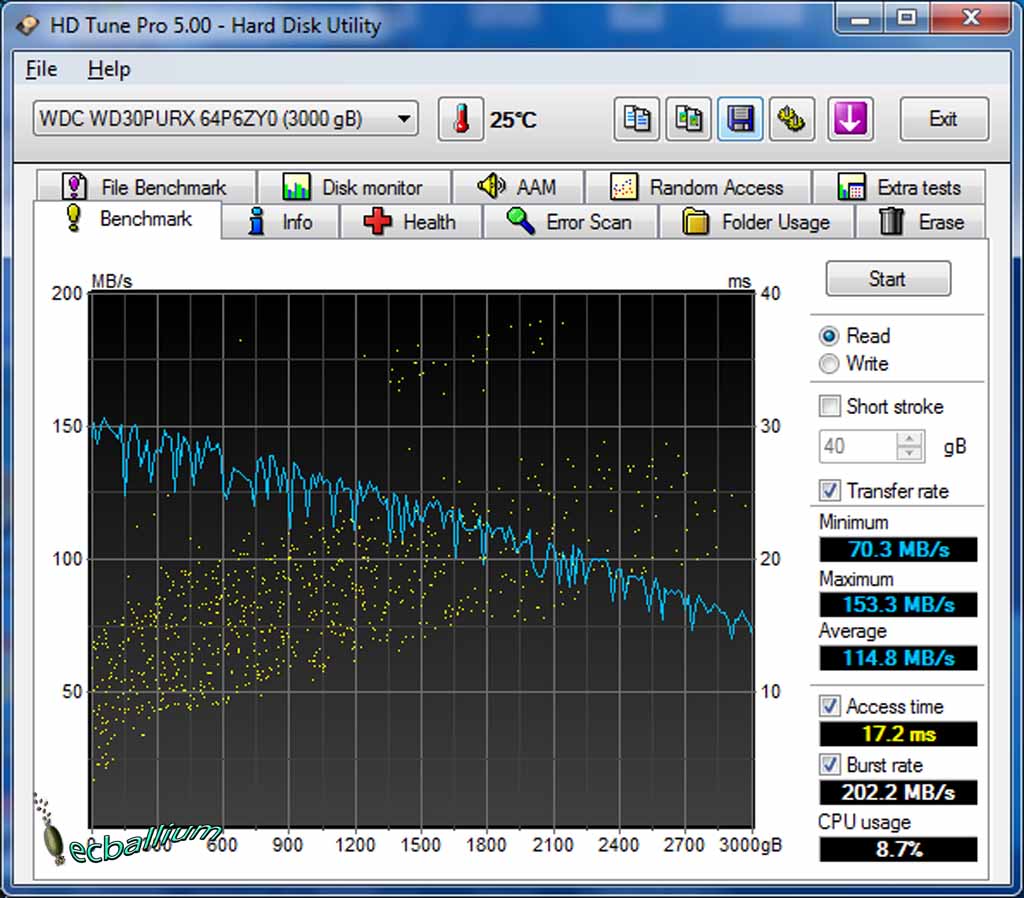The image size is (1024, 898).
Task: Disable the Access time checkbox
Action: click(829, 706)
